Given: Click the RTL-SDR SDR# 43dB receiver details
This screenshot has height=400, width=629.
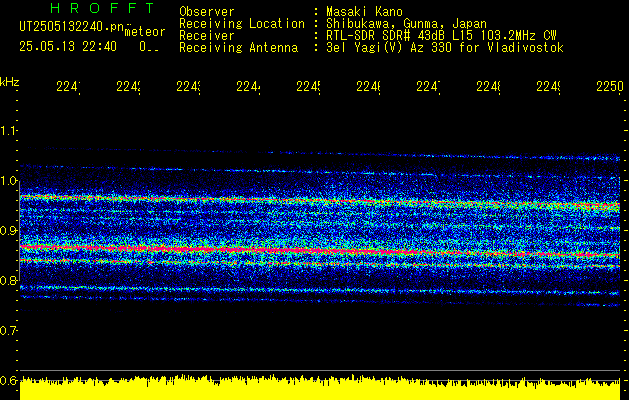Looking at the screenshot, I should point(441,36).
